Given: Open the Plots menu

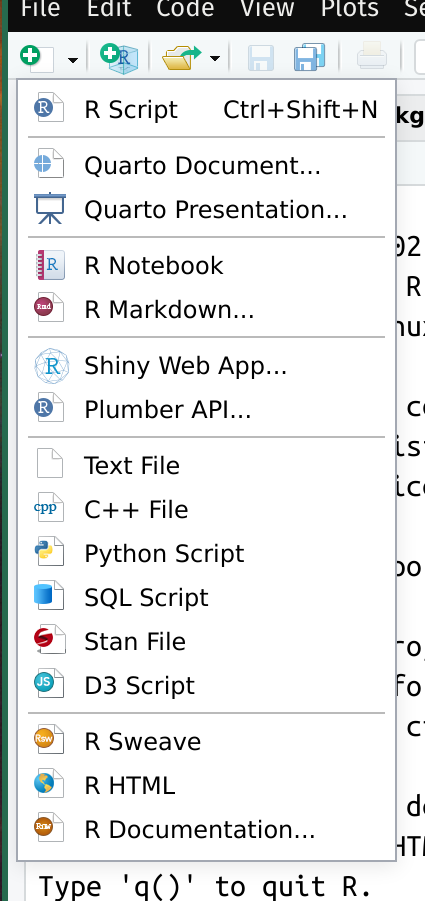Looking at the screenshot, I should 350,9.
